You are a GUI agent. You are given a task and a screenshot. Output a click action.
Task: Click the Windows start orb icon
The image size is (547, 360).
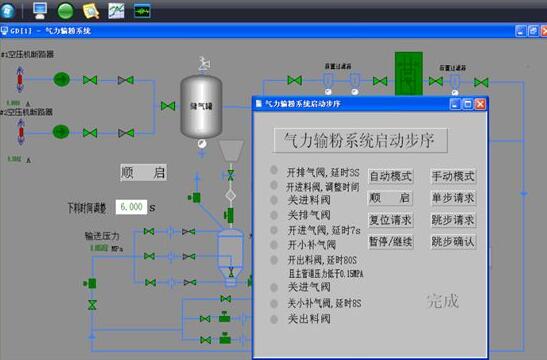(x=8, y=10)
